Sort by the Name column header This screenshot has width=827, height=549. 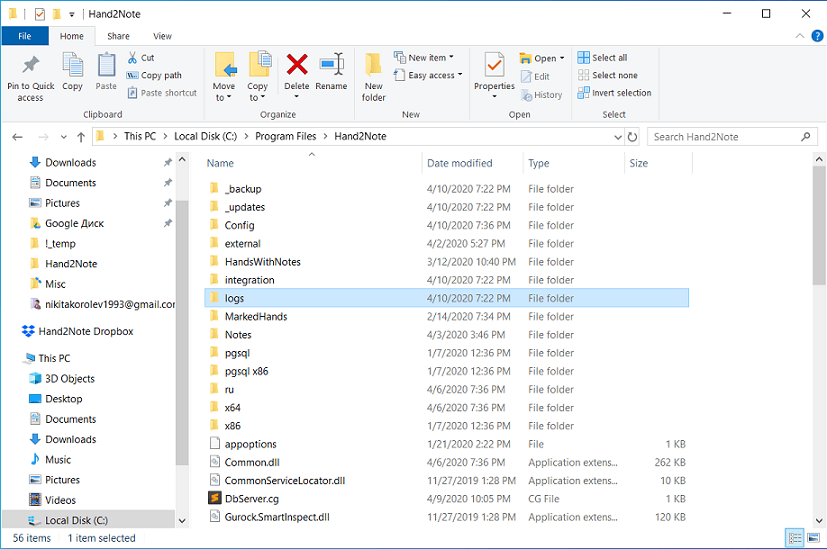(x=220, y=163)
